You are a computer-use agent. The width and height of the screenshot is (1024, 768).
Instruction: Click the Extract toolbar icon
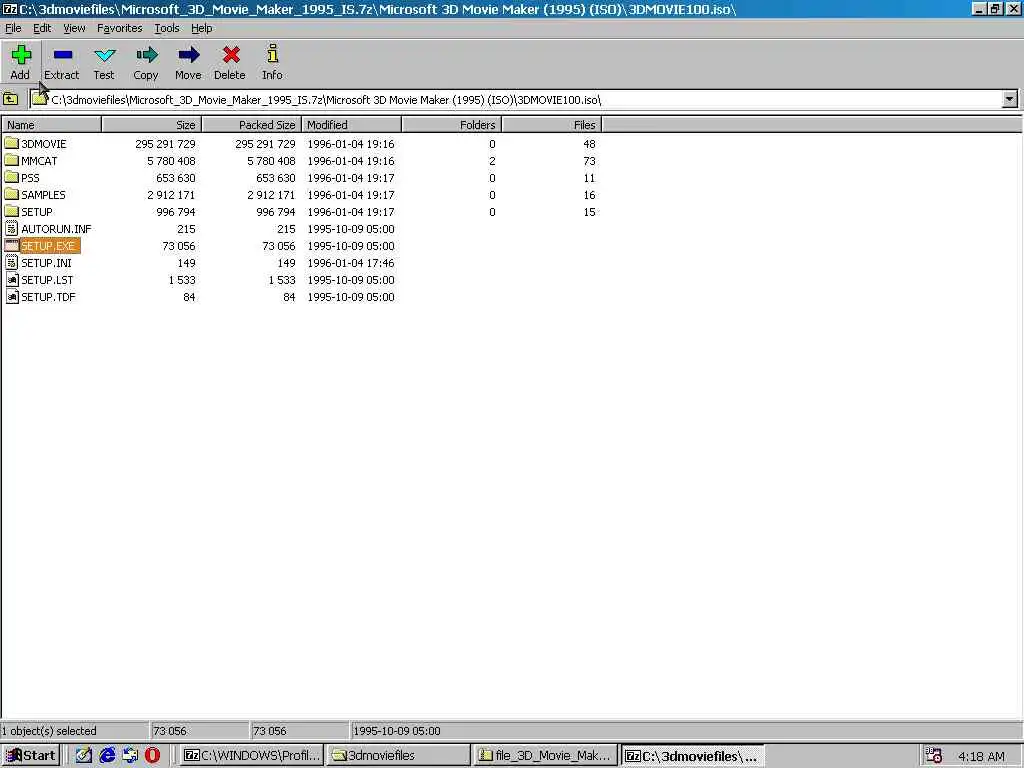pos(63,55)
